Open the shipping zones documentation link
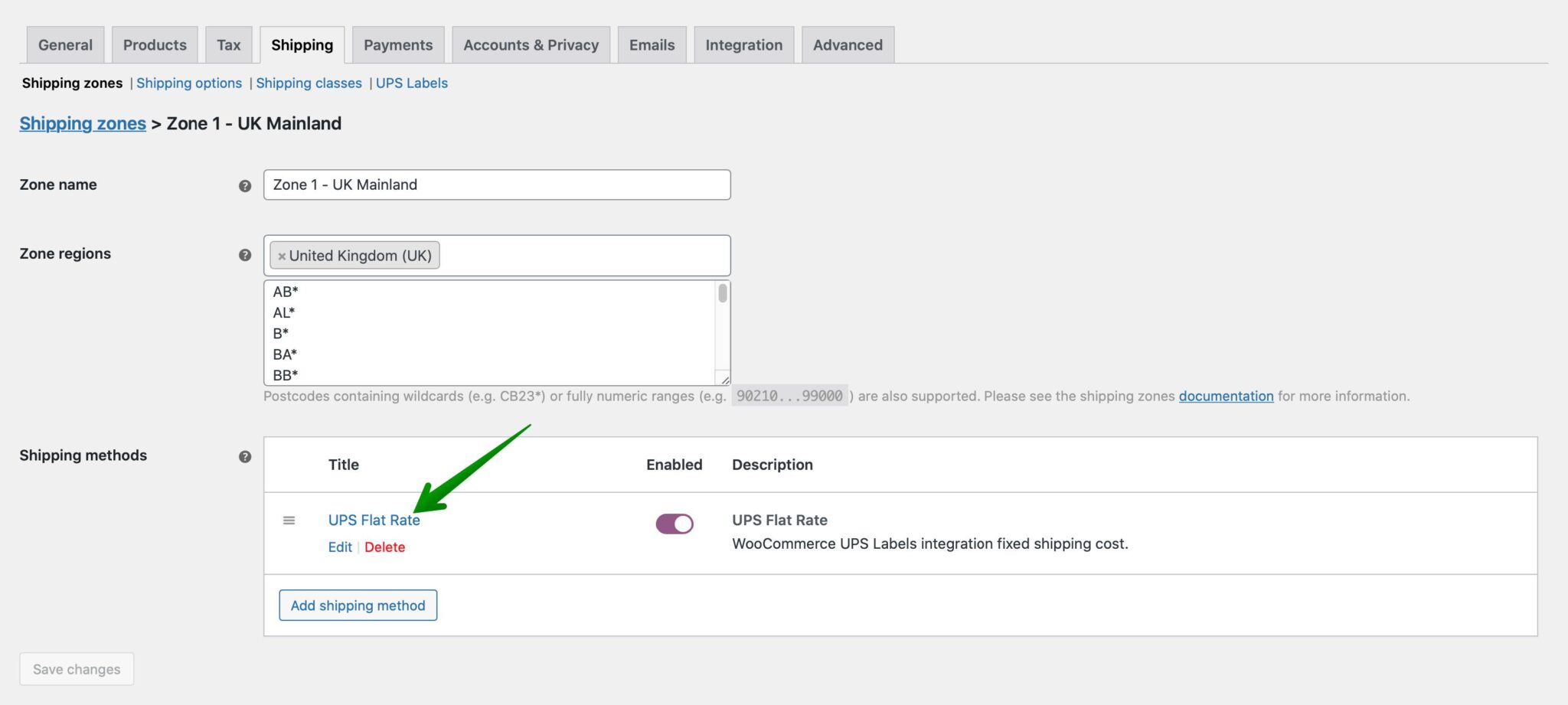The width and height of the screenshot is (1568, 705). click(x=1225, y=397)
